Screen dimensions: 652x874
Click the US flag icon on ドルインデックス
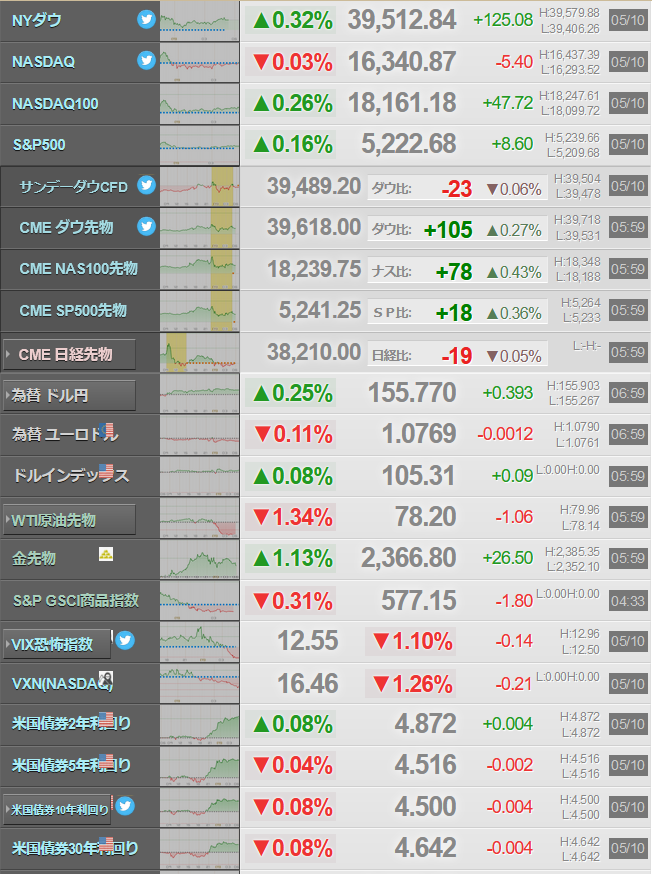coord(106,472)
